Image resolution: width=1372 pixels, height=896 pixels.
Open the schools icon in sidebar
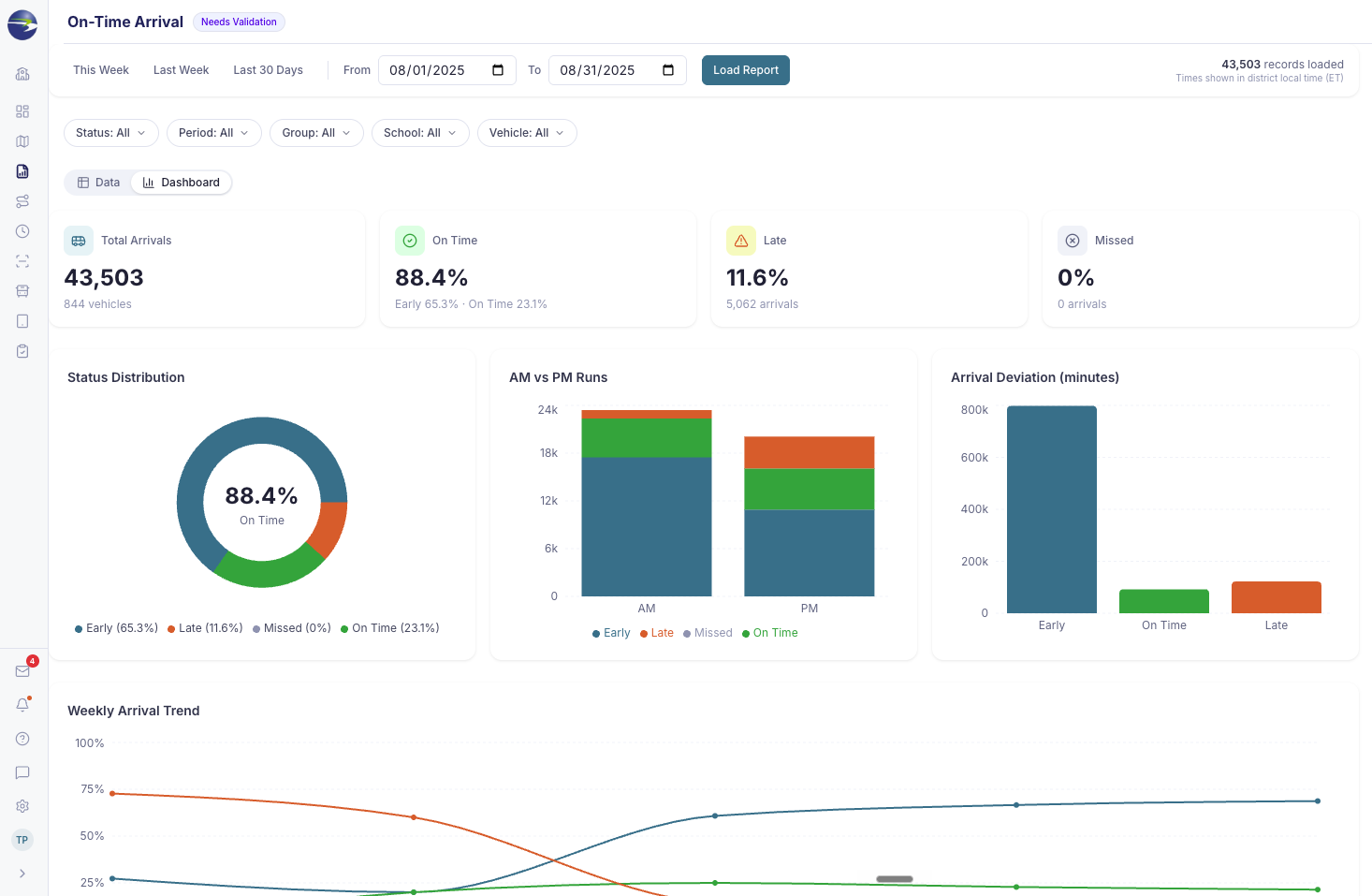coord(22,74)
